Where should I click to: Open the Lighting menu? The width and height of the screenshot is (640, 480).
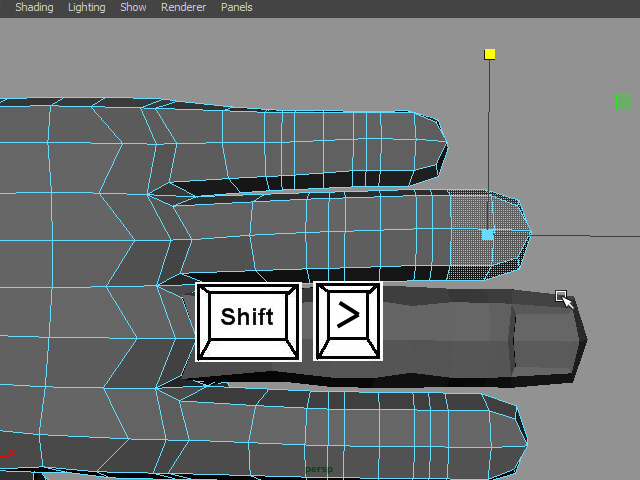87,7
